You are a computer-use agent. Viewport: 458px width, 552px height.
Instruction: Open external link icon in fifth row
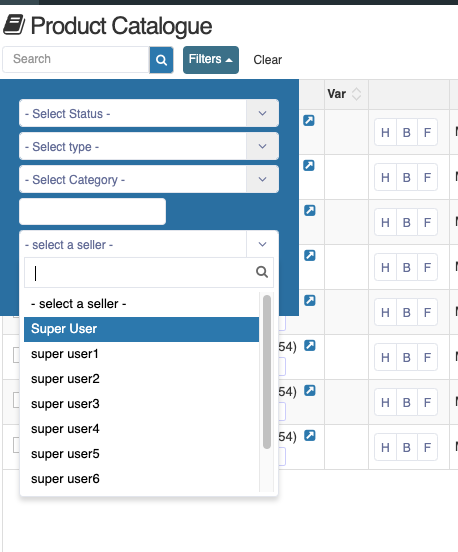[309, 301]
